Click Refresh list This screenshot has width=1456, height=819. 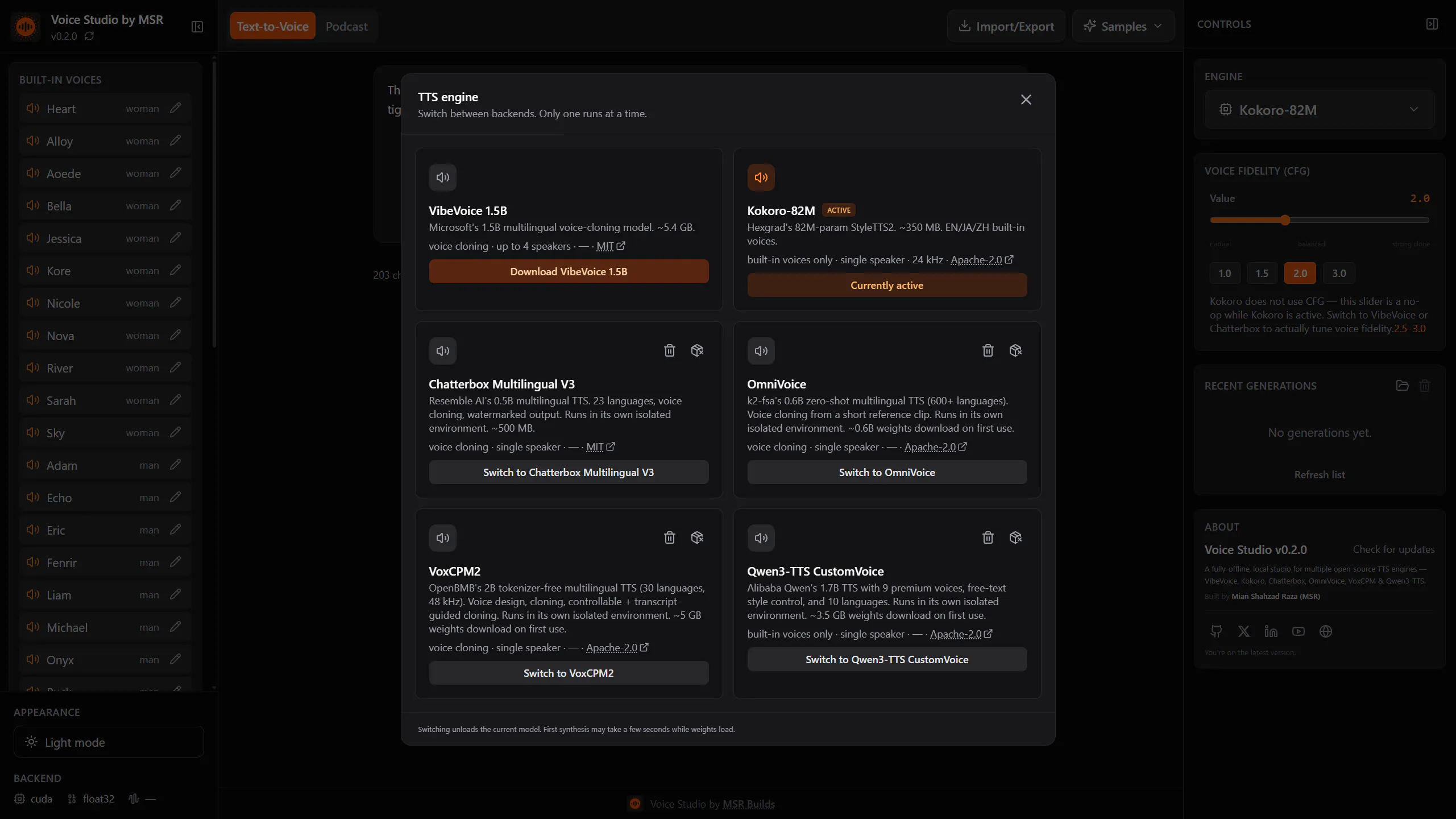pos(1320,474)
